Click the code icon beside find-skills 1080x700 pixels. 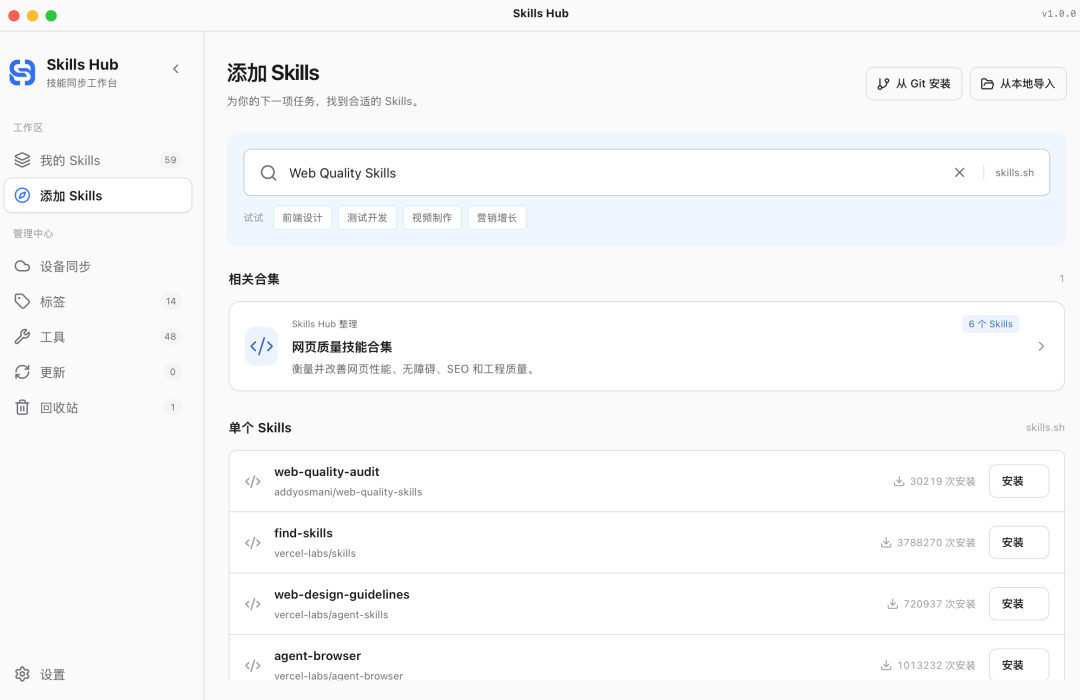coord(253,542)
